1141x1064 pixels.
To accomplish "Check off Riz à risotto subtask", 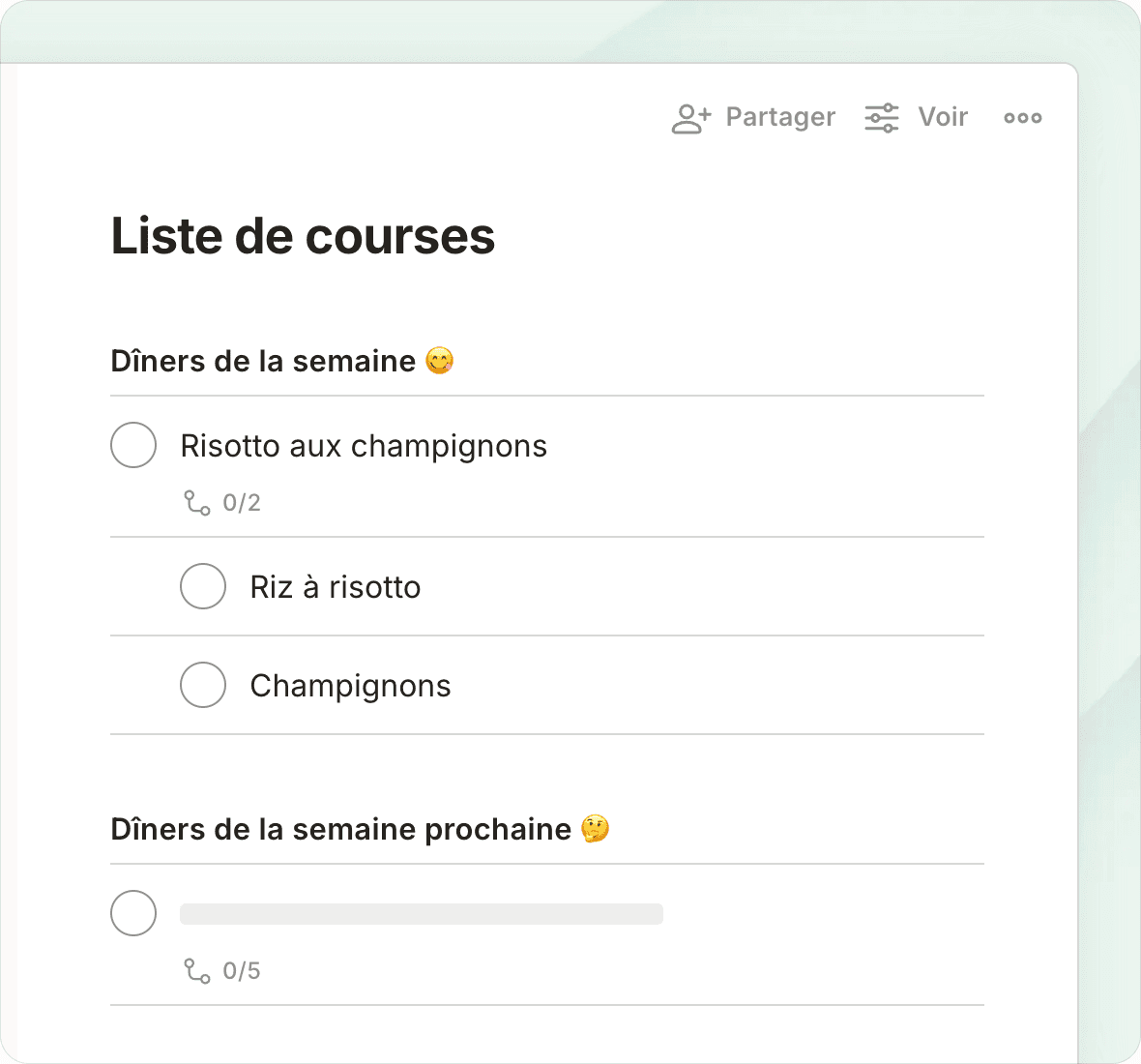I will (x=203, y=586).
